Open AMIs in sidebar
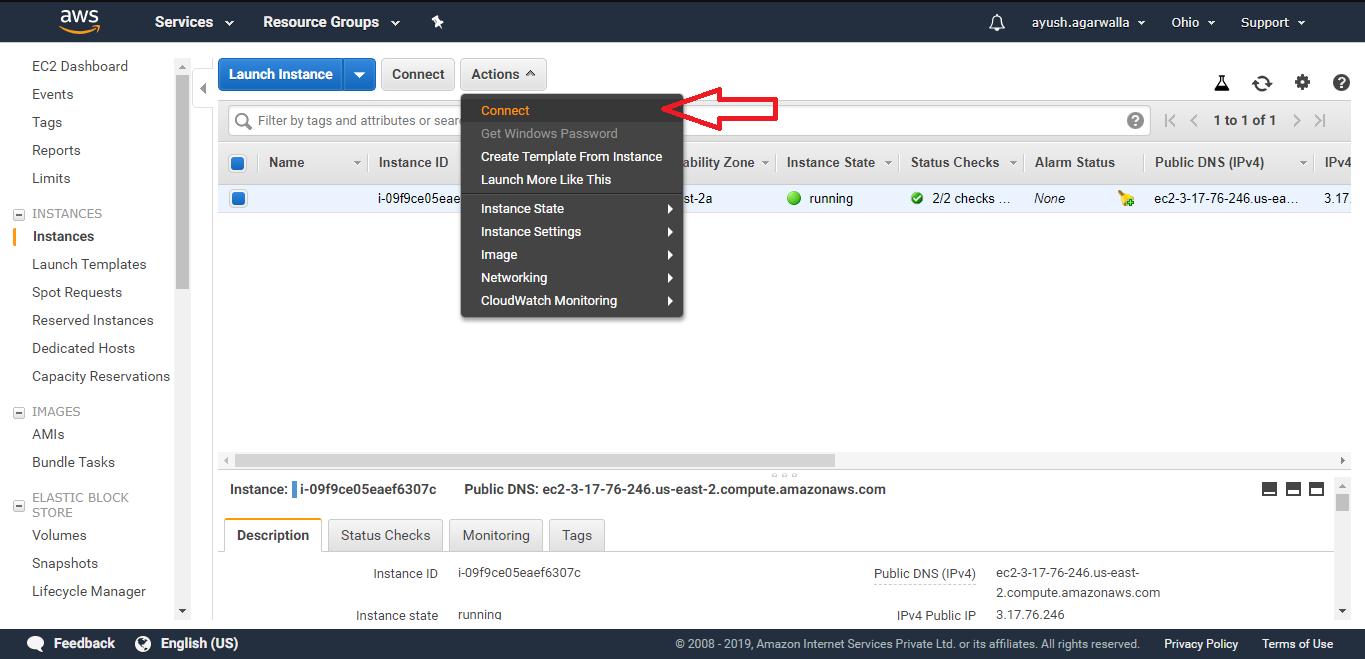Screen dimensions: 1365x659 pyautogui.click(x=48, y=434)
